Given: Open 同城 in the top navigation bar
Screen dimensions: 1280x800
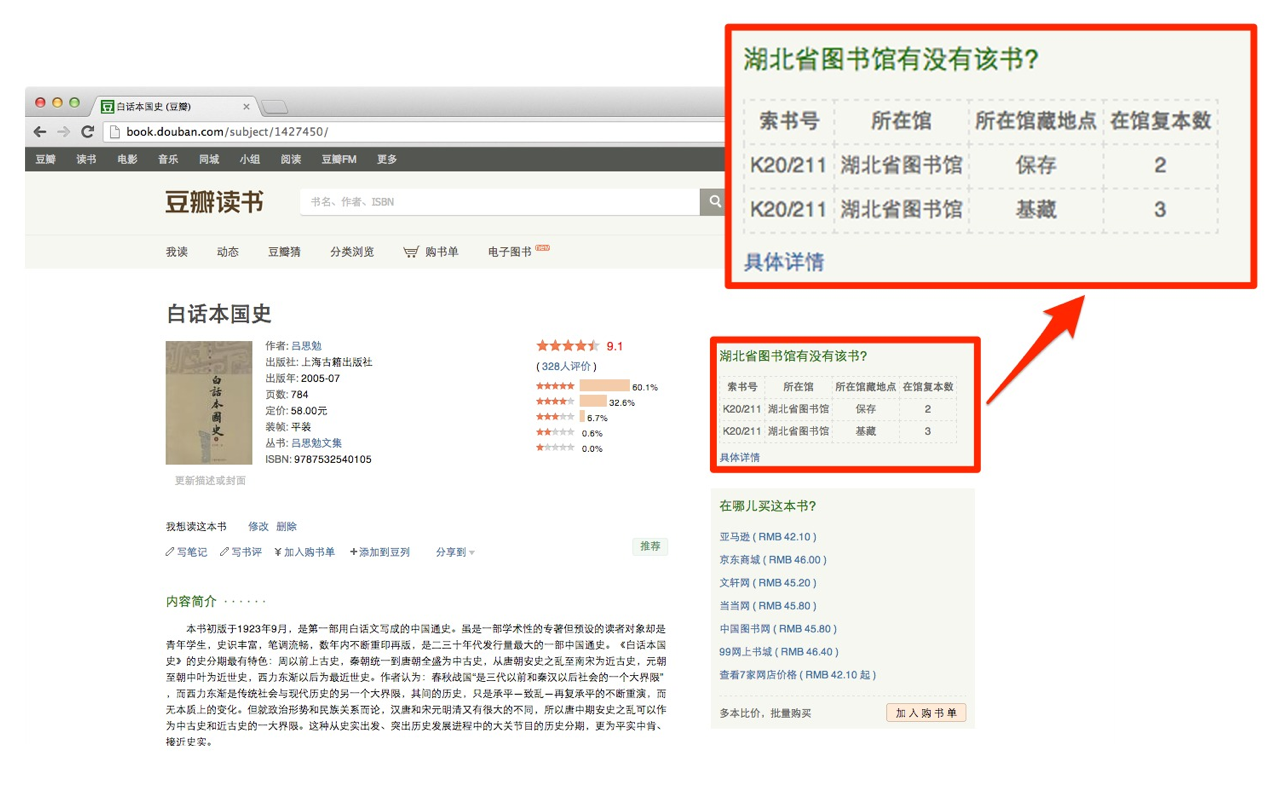Looking at the screenshot, I should [209, 159].
